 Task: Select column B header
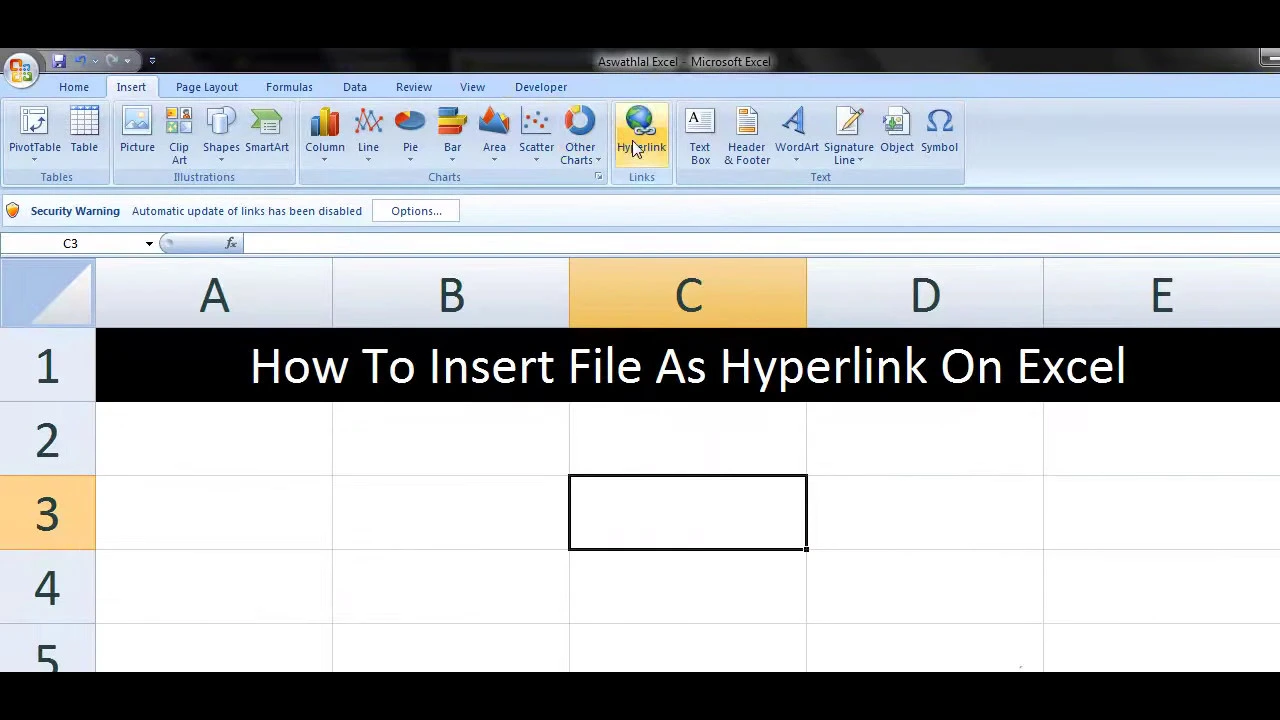pyautogui.click(x=451, y=293)
